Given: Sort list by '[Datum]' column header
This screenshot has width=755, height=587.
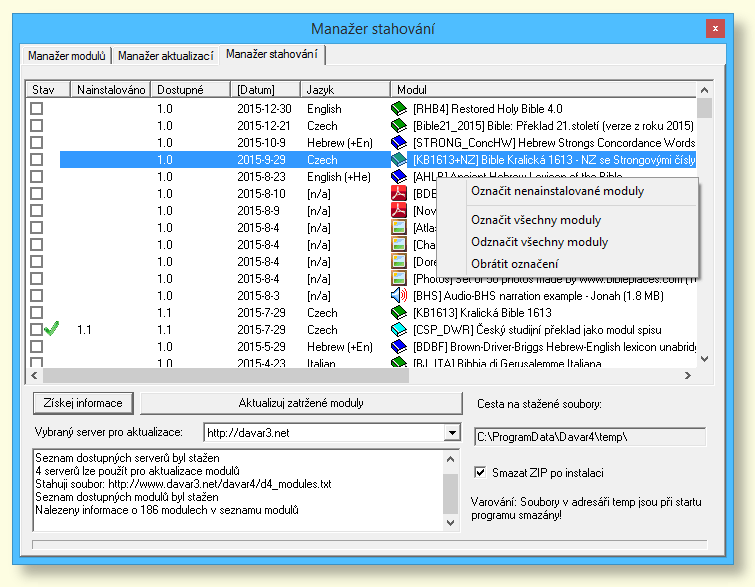Looking at the screenshot, I should pyautogui.click(x=266, y=90).
